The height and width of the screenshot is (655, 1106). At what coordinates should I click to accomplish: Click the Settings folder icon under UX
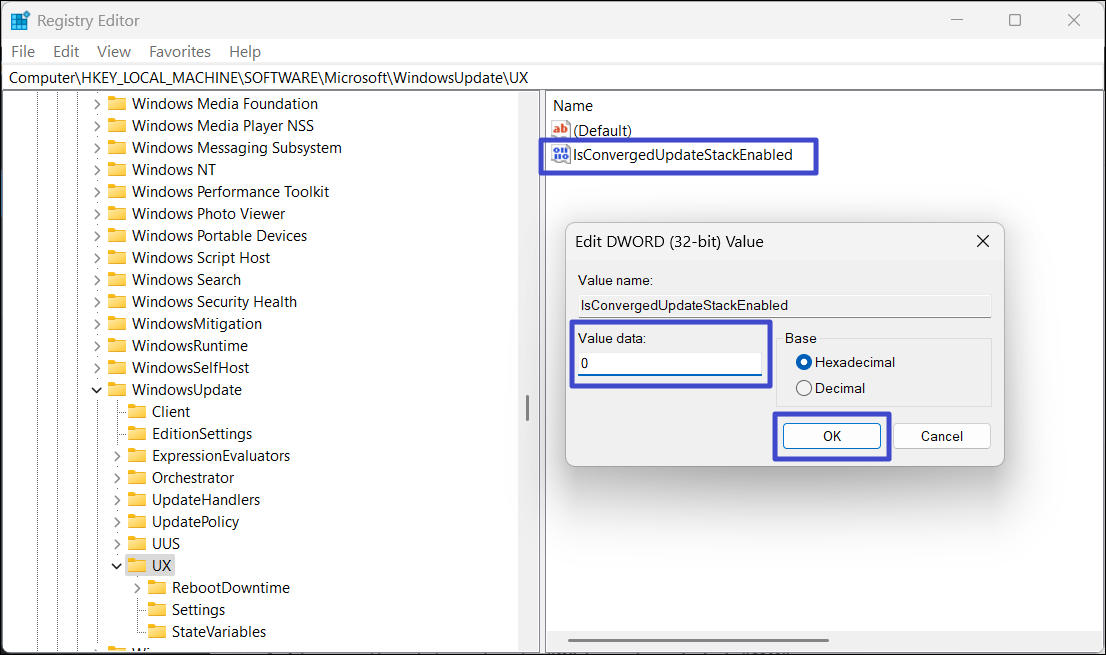tap(157, 610)
